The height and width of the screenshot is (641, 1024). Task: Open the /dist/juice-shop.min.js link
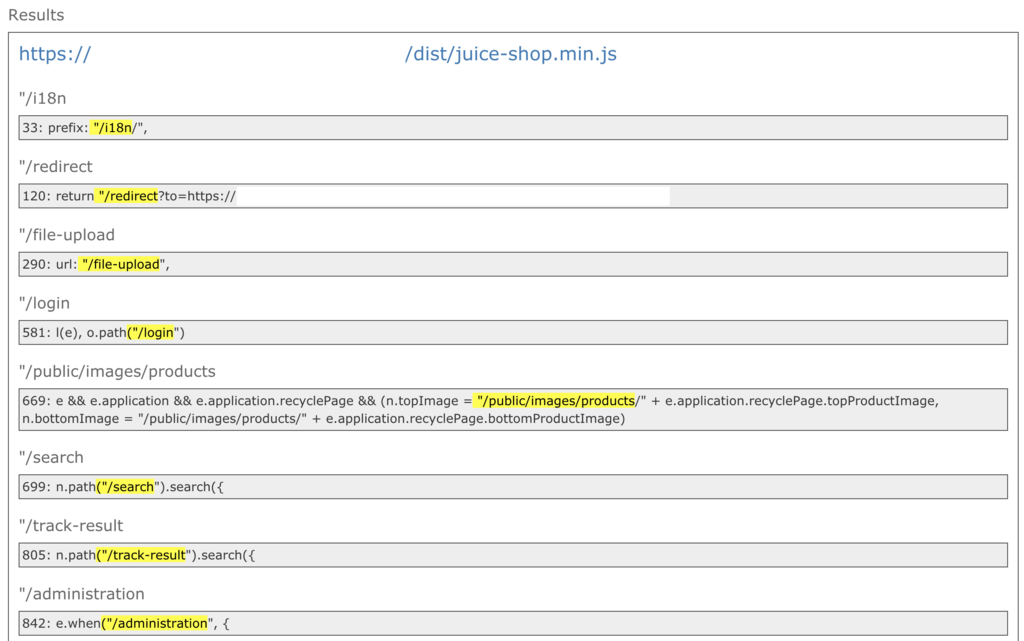click(x=510, y=54)
